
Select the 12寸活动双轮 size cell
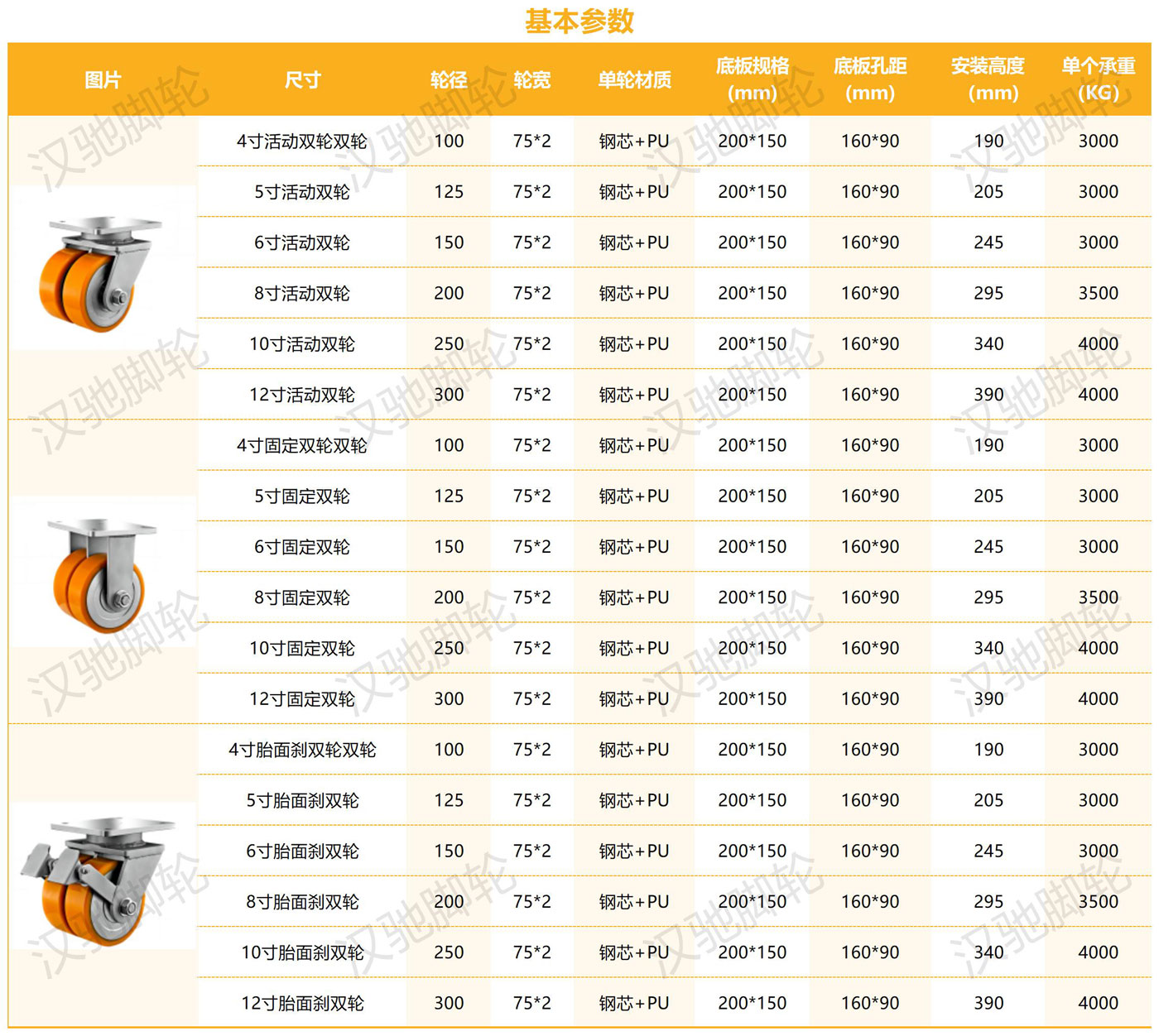coord(302,395)
